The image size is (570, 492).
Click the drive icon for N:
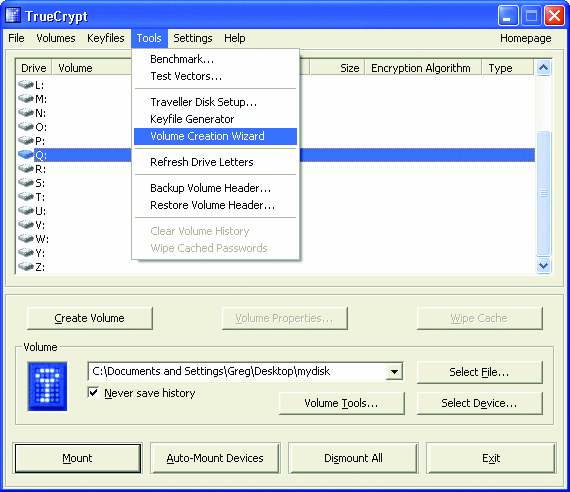click(x=26, y=113)
